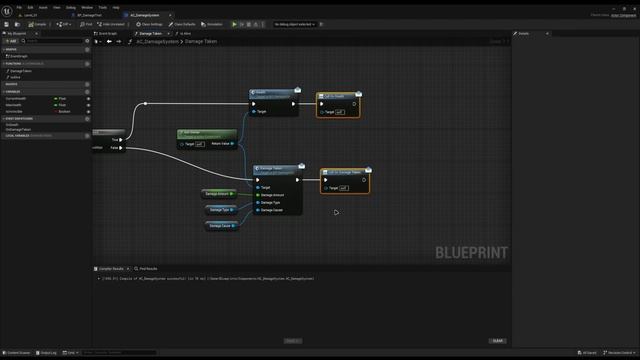Image resolution: width=640 pixels, height=360 pixels.
Task: Select EventGraph in the Graphs list
Action: tap(17, 56)
